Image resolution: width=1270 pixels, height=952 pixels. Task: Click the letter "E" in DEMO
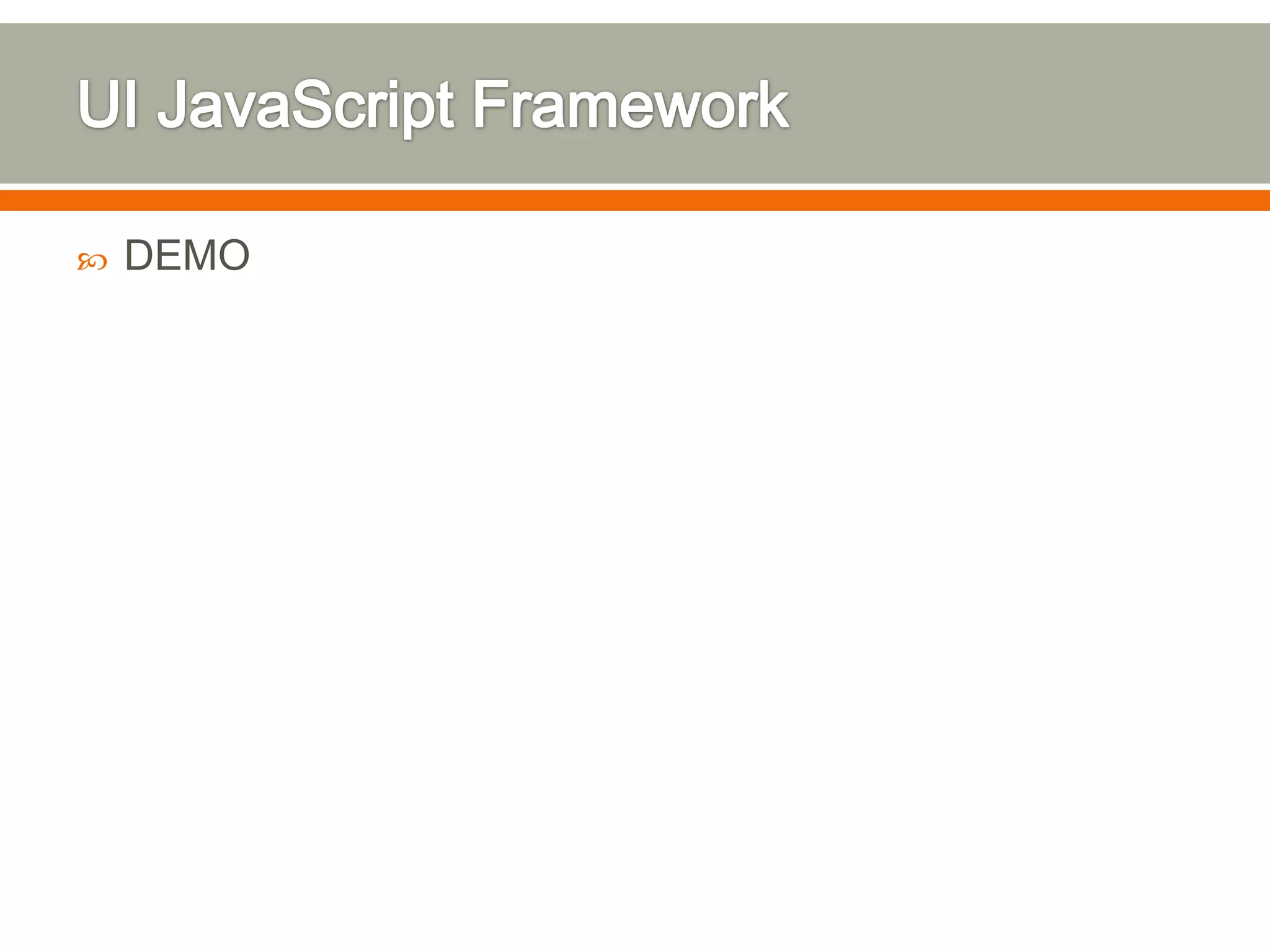click(x=170, y=255)
